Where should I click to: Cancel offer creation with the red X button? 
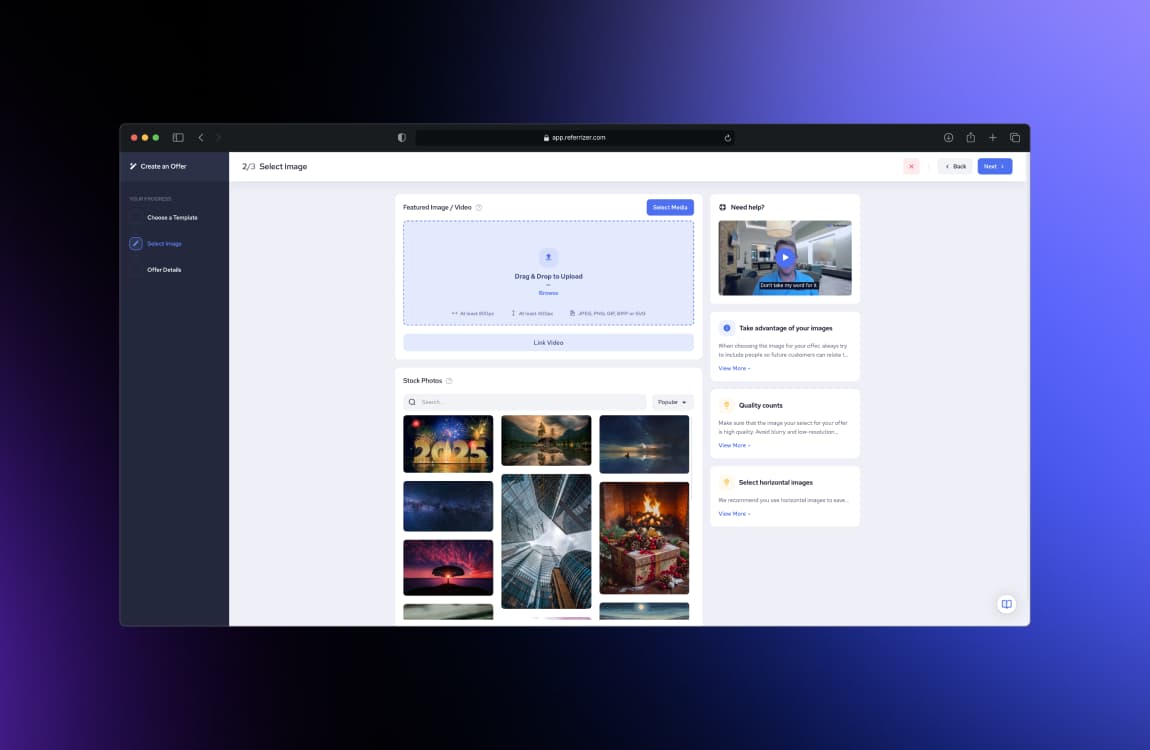911,166
